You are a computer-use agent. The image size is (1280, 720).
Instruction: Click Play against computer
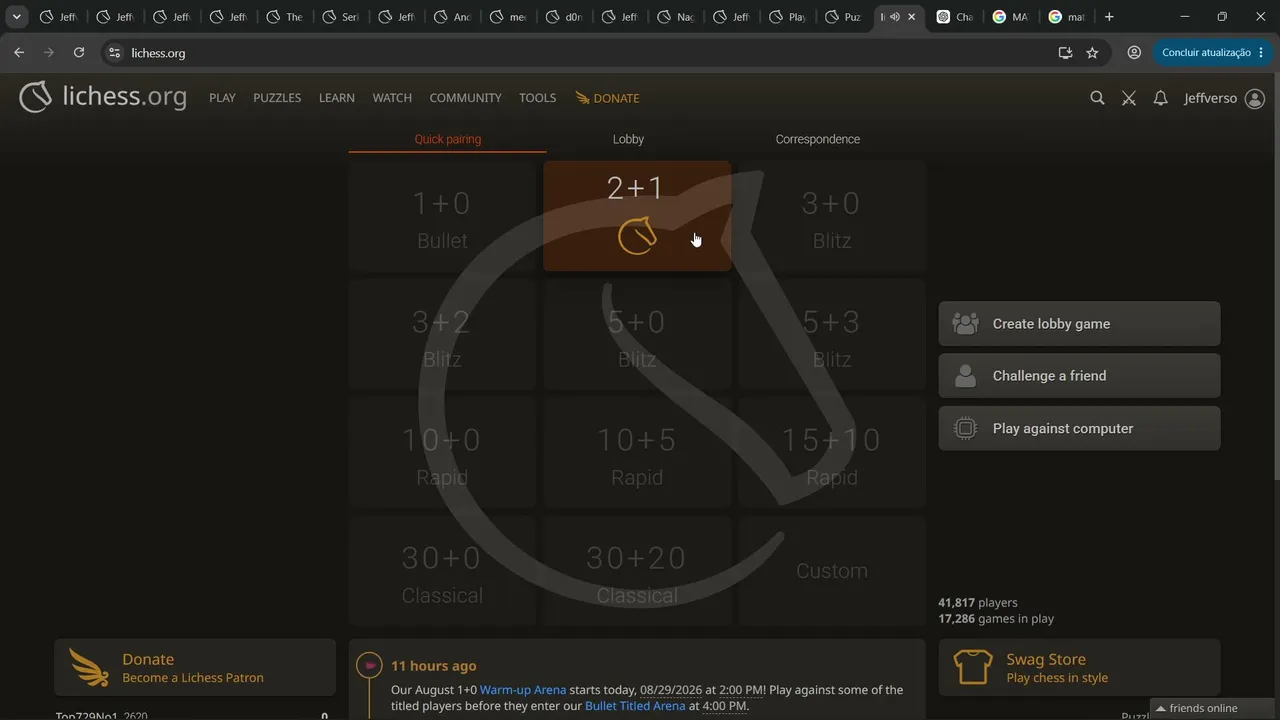pos(1079,428)
